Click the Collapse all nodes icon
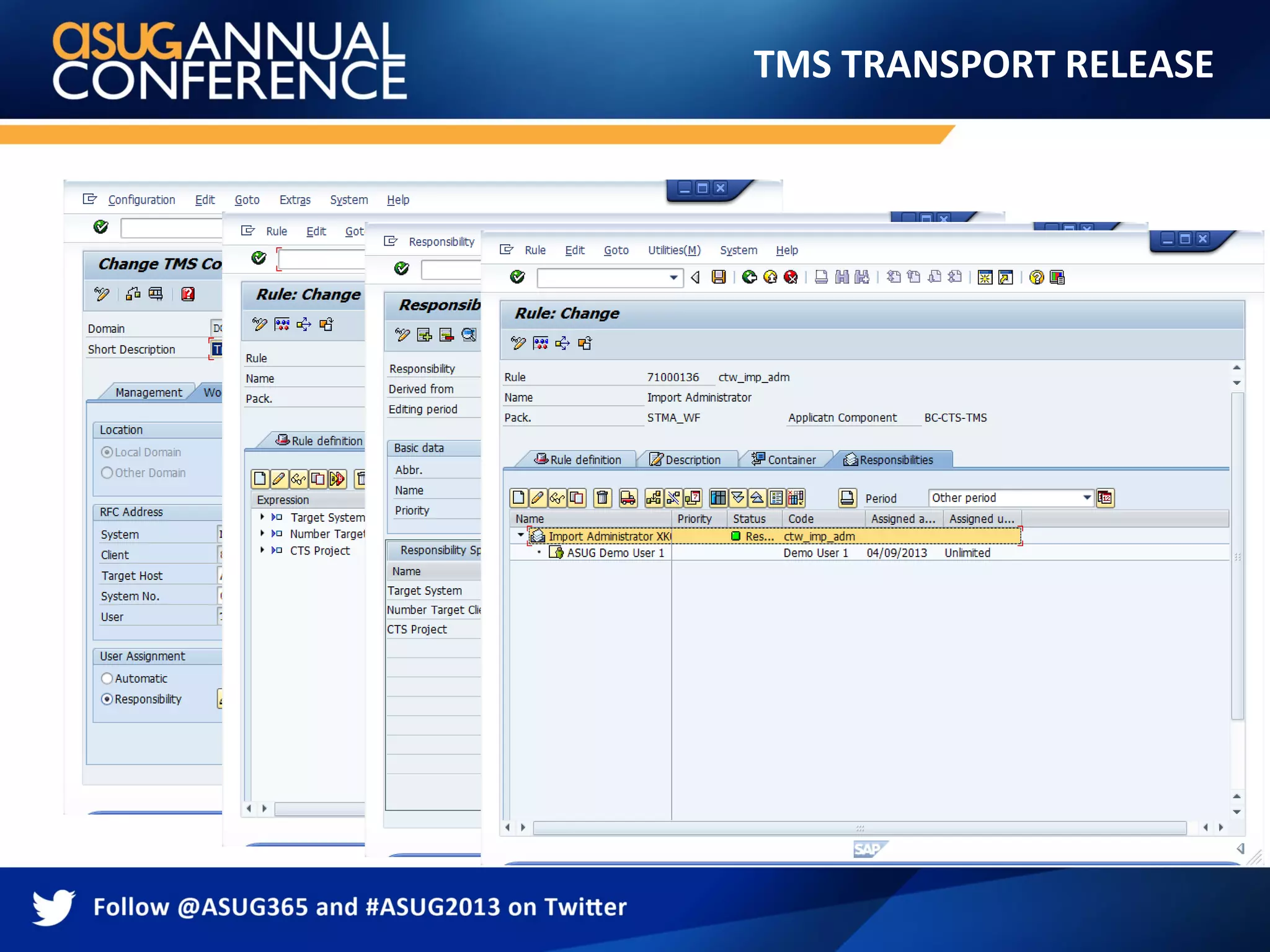Screen dimensions: 1270x952 (757, 498)
